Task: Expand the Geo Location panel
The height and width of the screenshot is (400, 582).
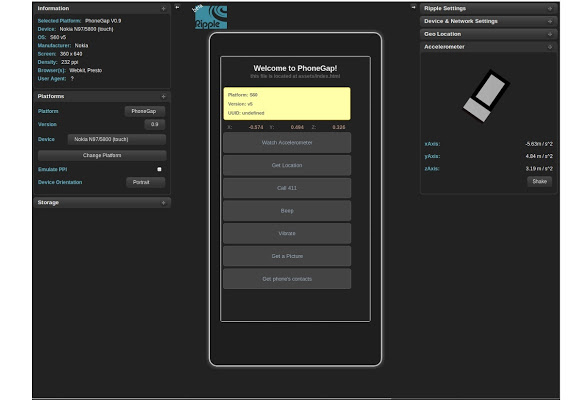Action: (x=550, y=34)
